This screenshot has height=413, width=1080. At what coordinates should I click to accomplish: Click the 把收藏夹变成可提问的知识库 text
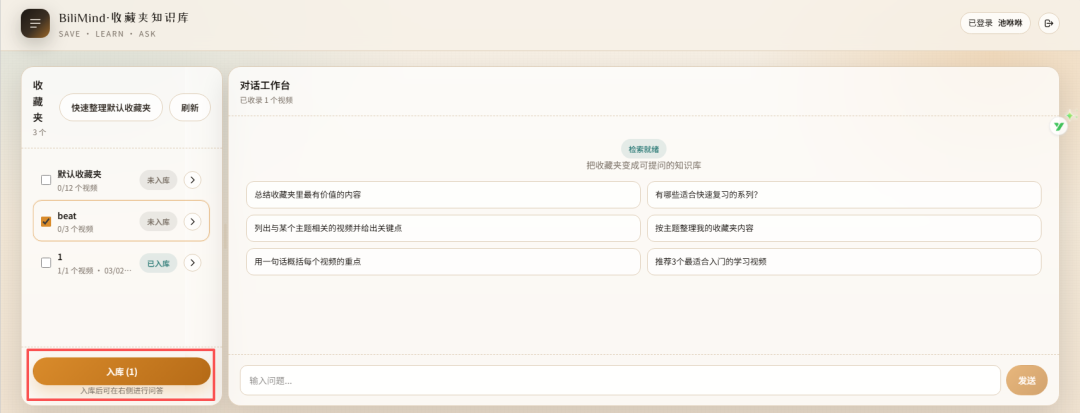point(643,166)
